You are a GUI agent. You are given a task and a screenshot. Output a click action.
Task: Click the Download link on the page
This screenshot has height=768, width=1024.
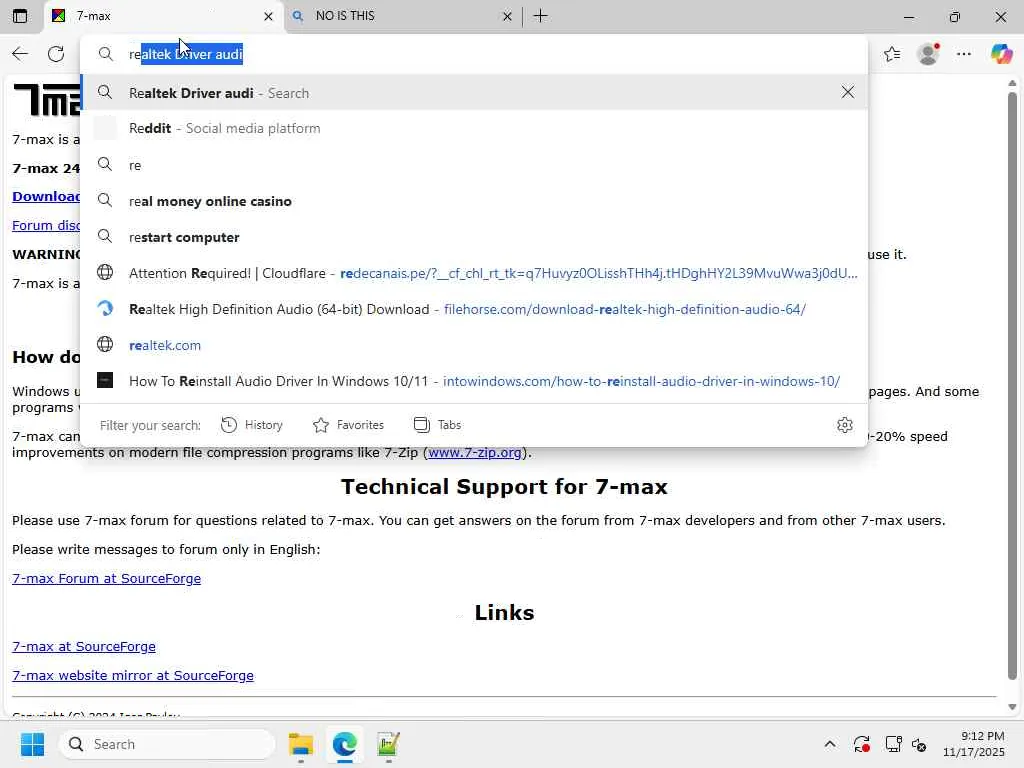click(46, 197)
